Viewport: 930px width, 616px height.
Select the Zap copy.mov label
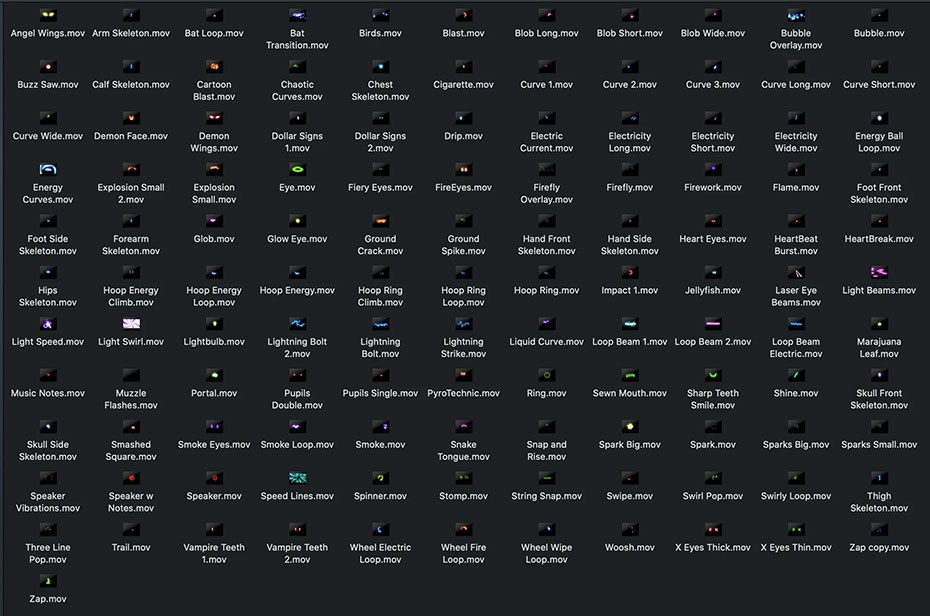[879, 547]
